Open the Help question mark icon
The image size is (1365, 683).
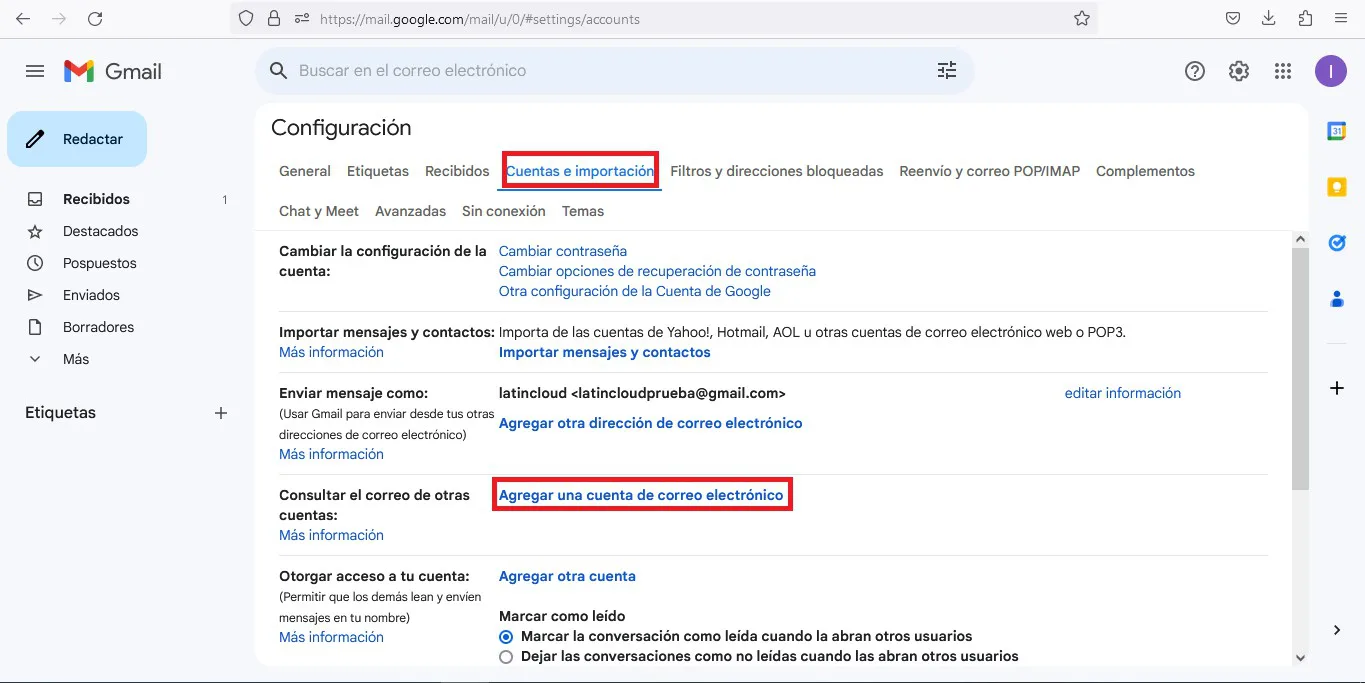coord(1194,71)
